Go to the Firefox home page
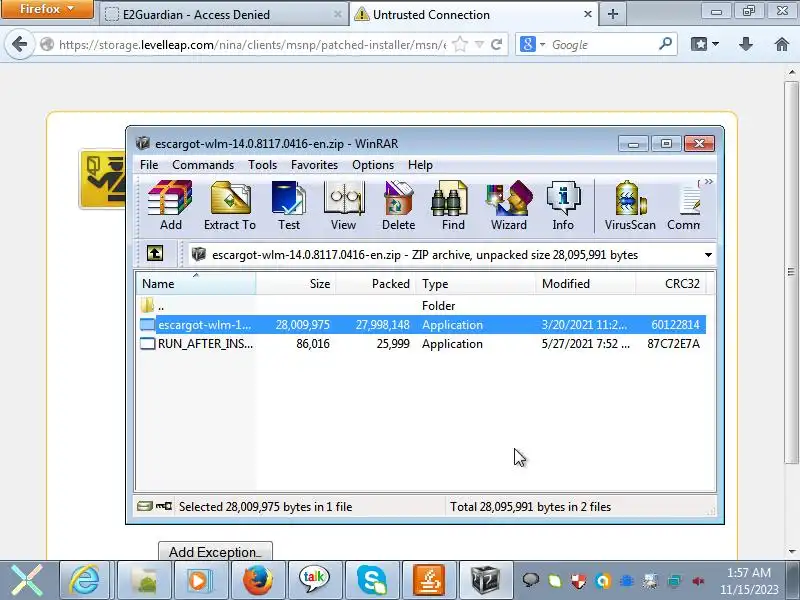The width and height of the screenshot is (800, 600). pyautogui.click(x=782, y=44)
